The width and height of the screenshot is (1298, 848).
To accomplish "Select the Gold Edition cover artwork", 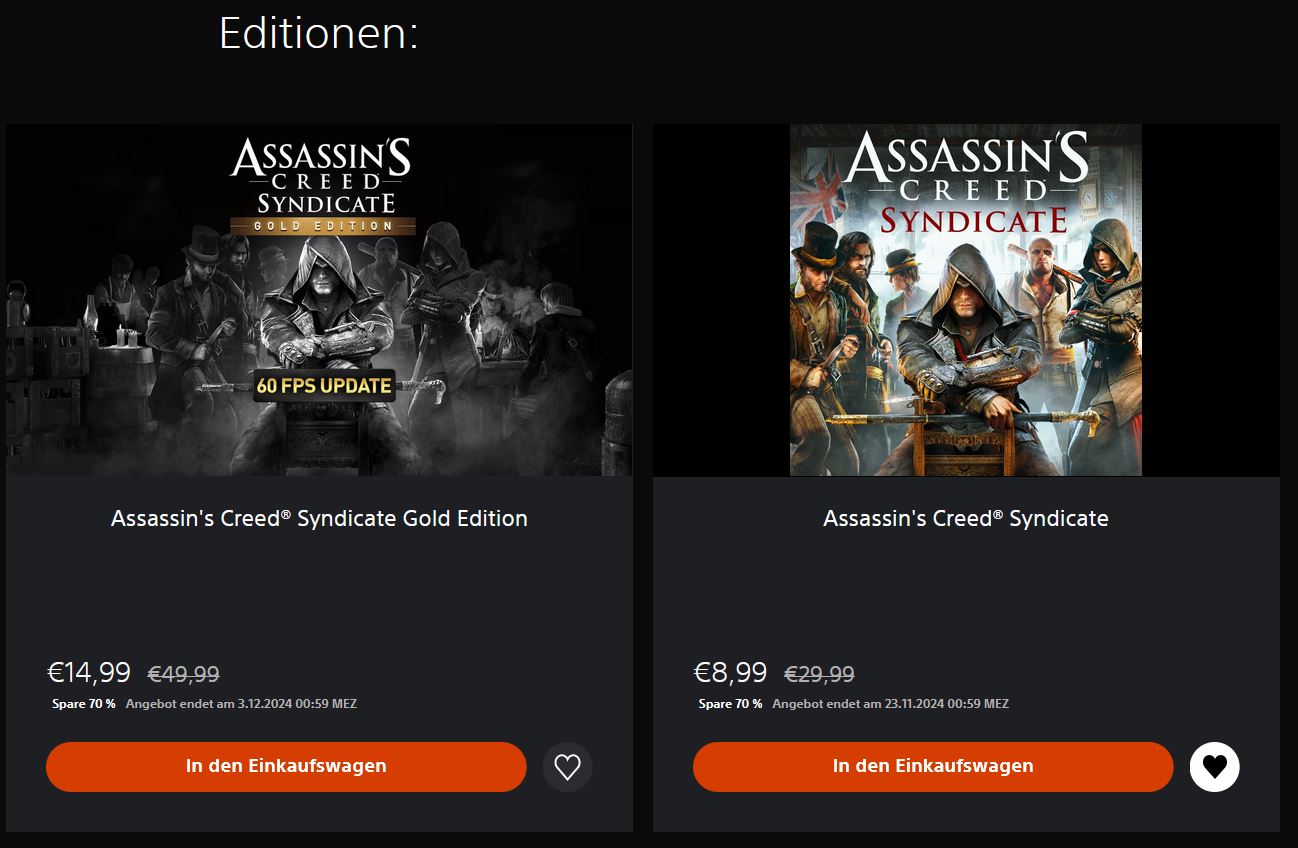I will [x=319, y=299].
